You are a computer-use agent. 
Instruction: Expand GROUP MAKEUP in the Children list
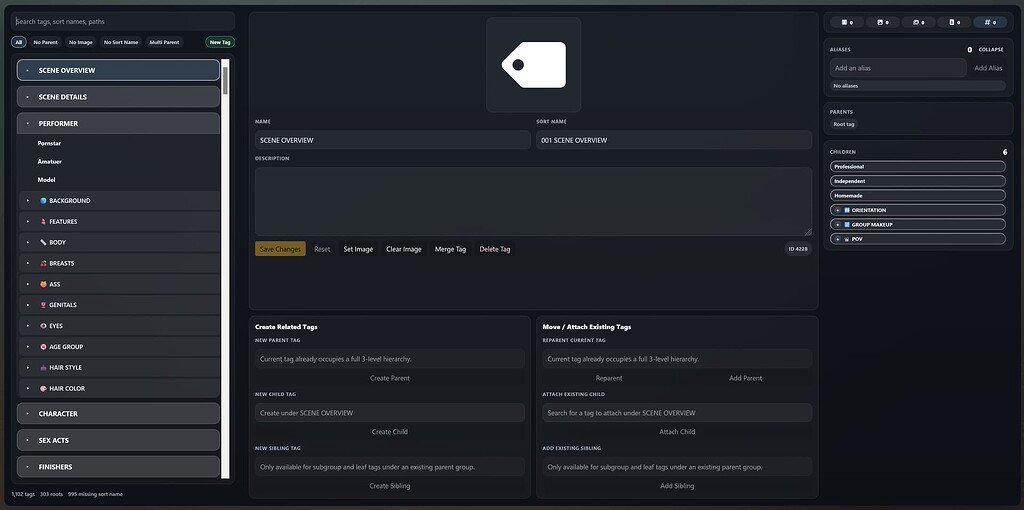(837, 225)
